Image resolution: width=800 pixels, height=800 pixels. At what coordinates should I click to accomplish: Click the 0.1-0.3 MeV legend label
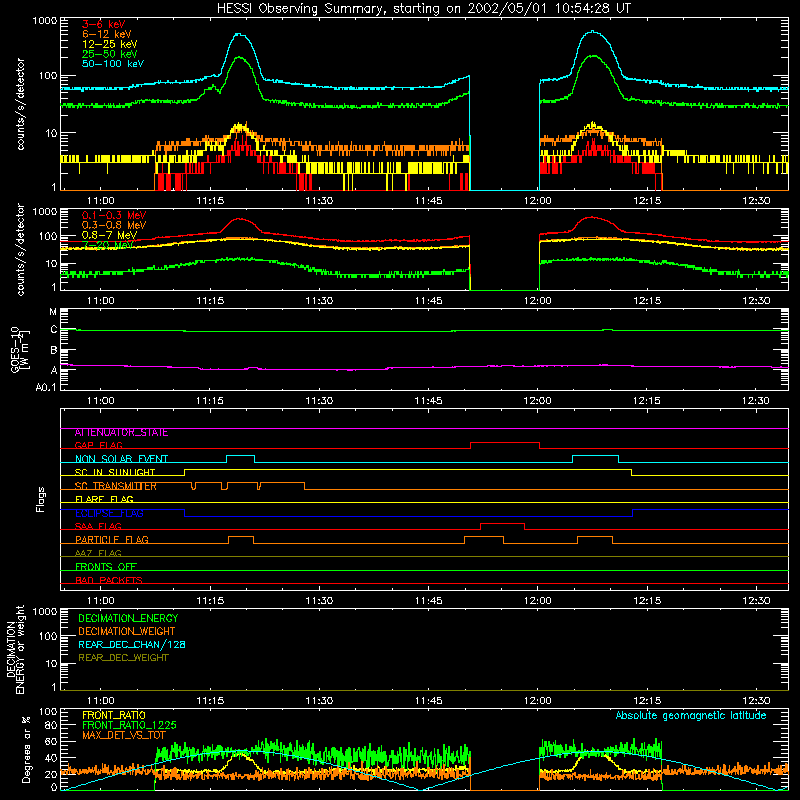[114, 216]
